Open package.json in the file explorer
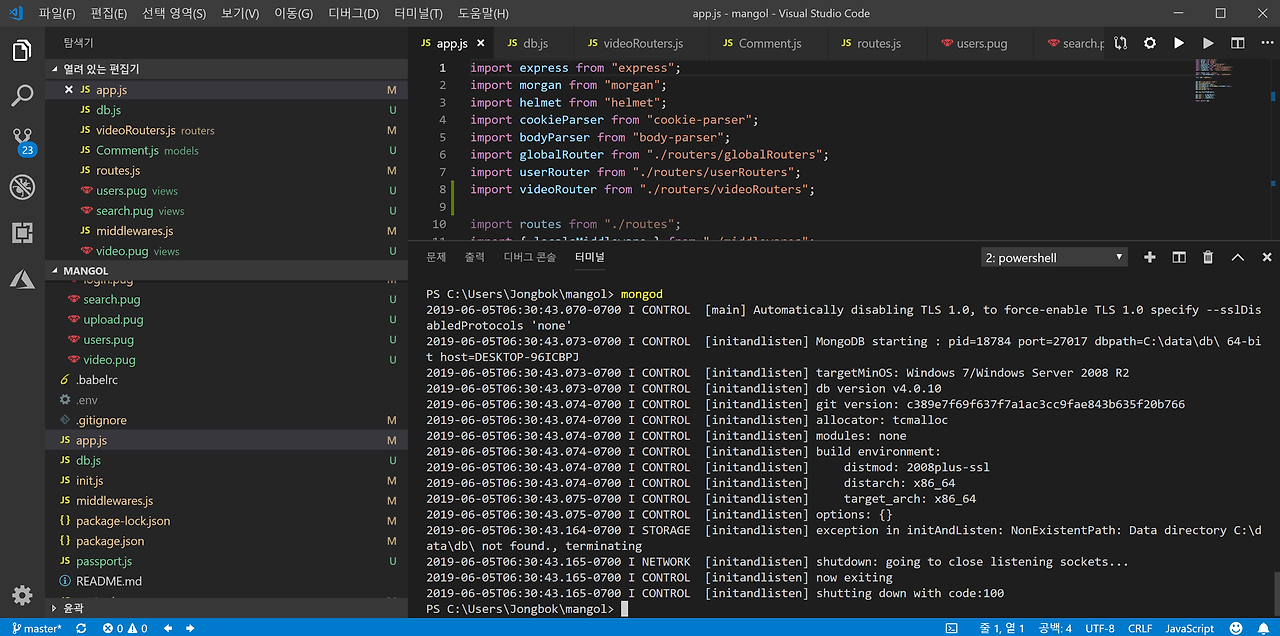Screen dimensions: 1280x636 (110, 541)
